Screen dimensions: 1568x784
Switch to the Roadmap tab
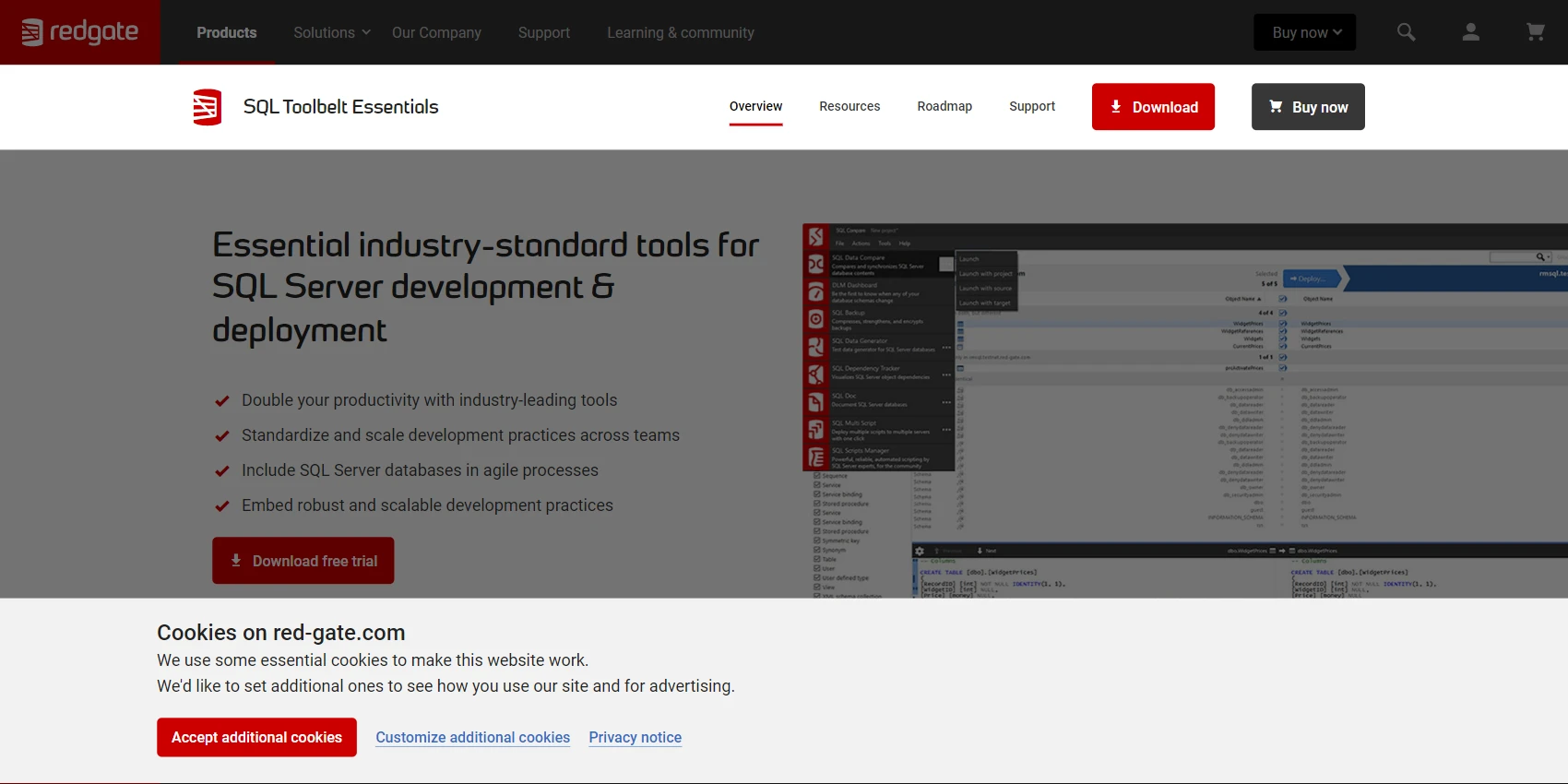pos(944,106)
